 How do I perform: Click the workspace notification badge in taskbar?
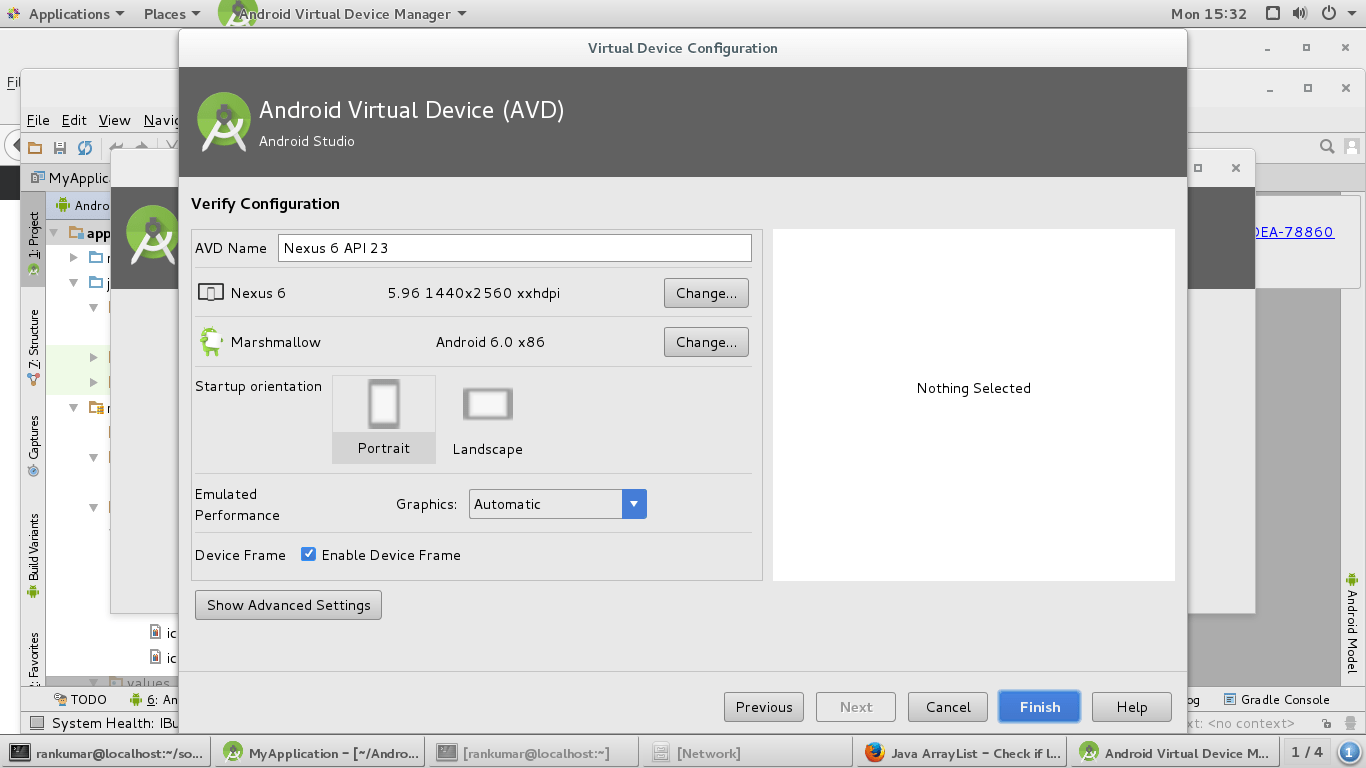1349,752
